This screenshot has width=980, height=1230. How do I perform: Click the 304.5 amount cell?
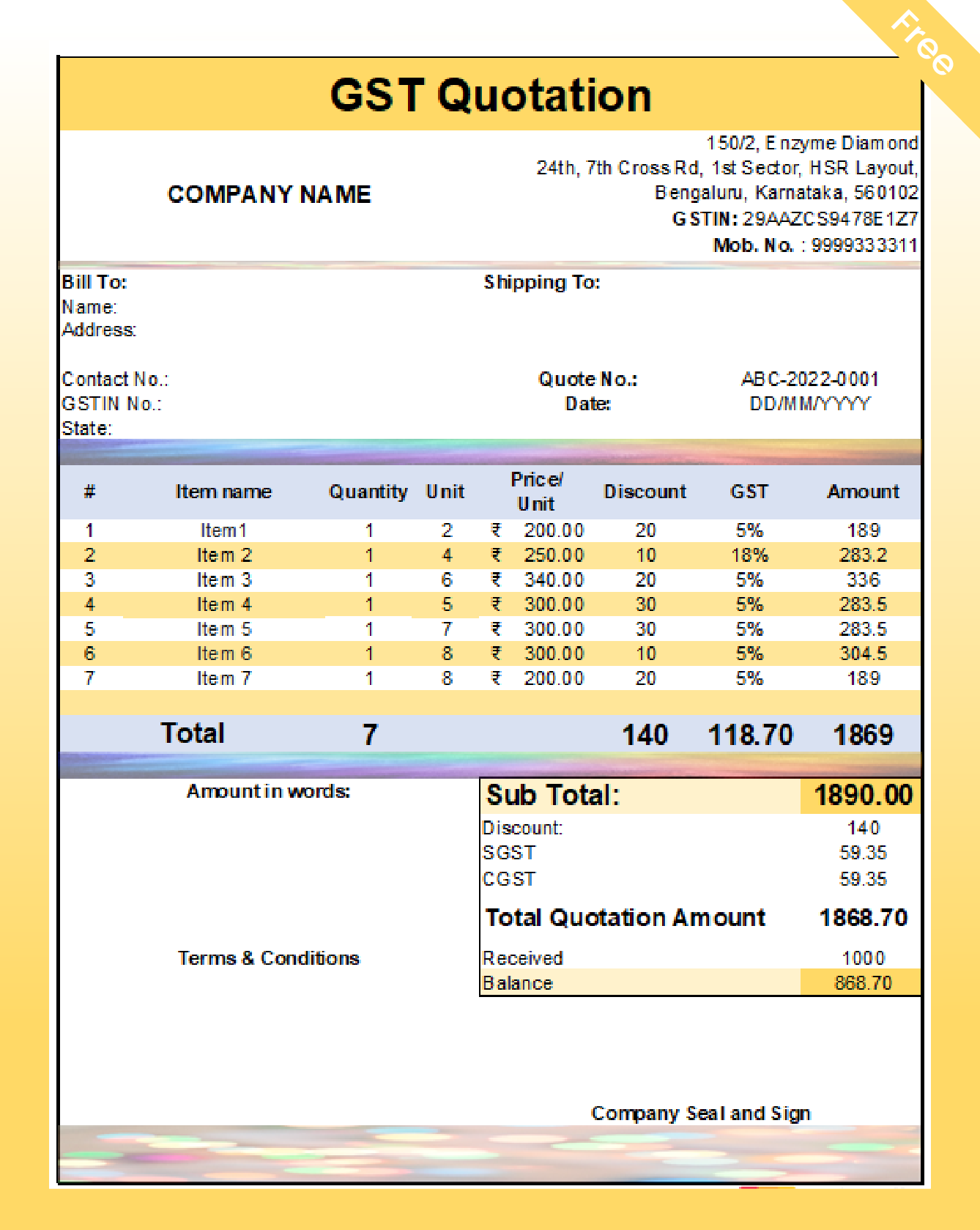[864, 653]
